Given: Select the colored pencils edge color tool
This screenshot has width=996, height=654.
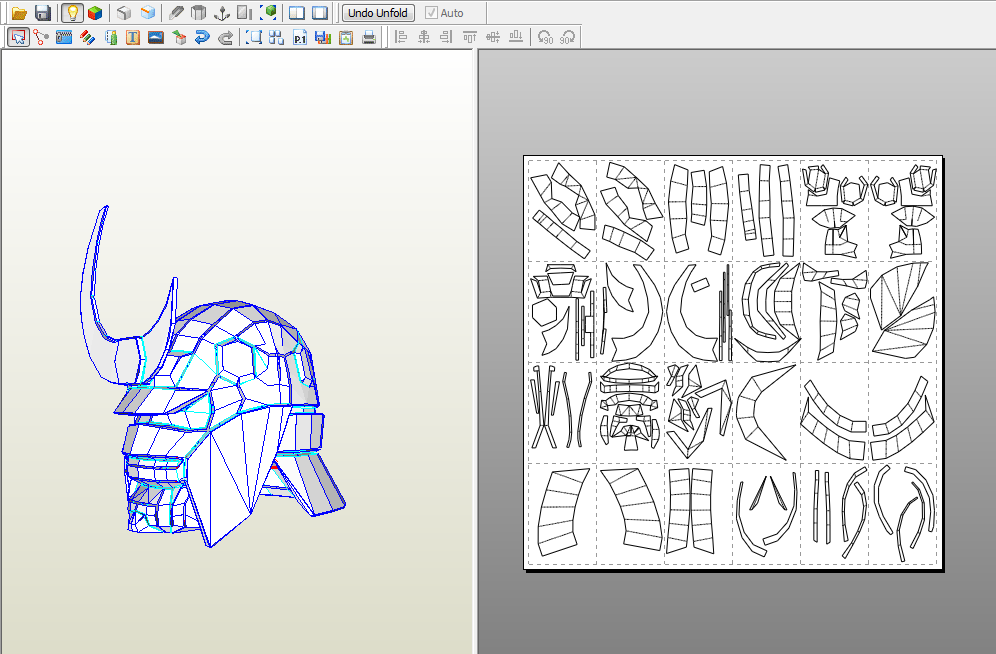Looking at the screenshot, I should [x=87, y=37].
